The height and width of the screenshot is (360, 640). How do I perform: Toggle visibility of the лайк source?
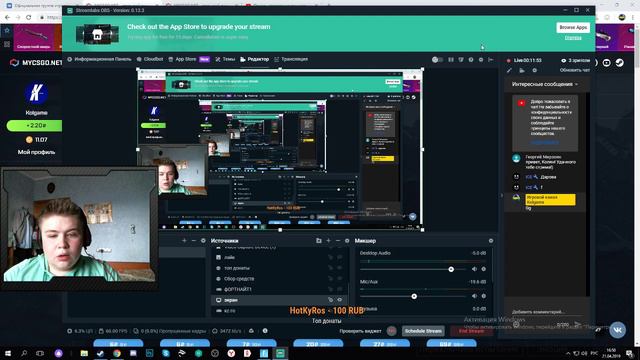point(340,258)
